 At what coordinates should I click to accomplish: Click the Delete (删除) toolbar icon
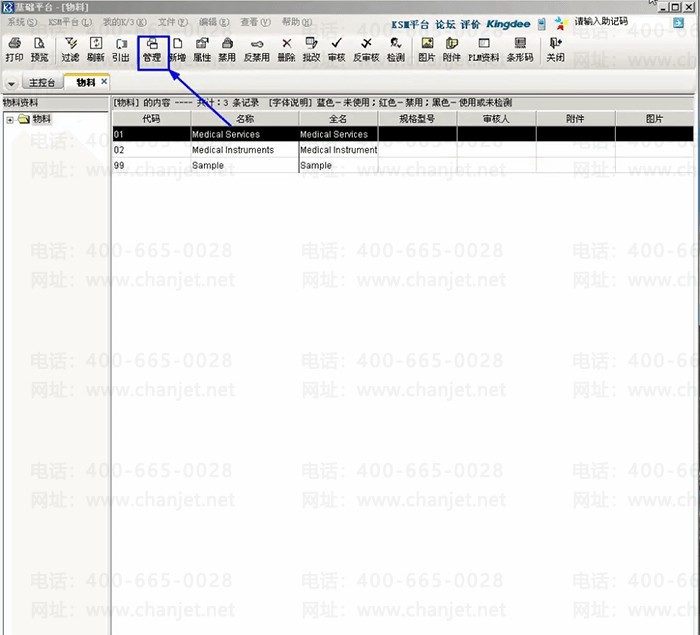point(287,50)
